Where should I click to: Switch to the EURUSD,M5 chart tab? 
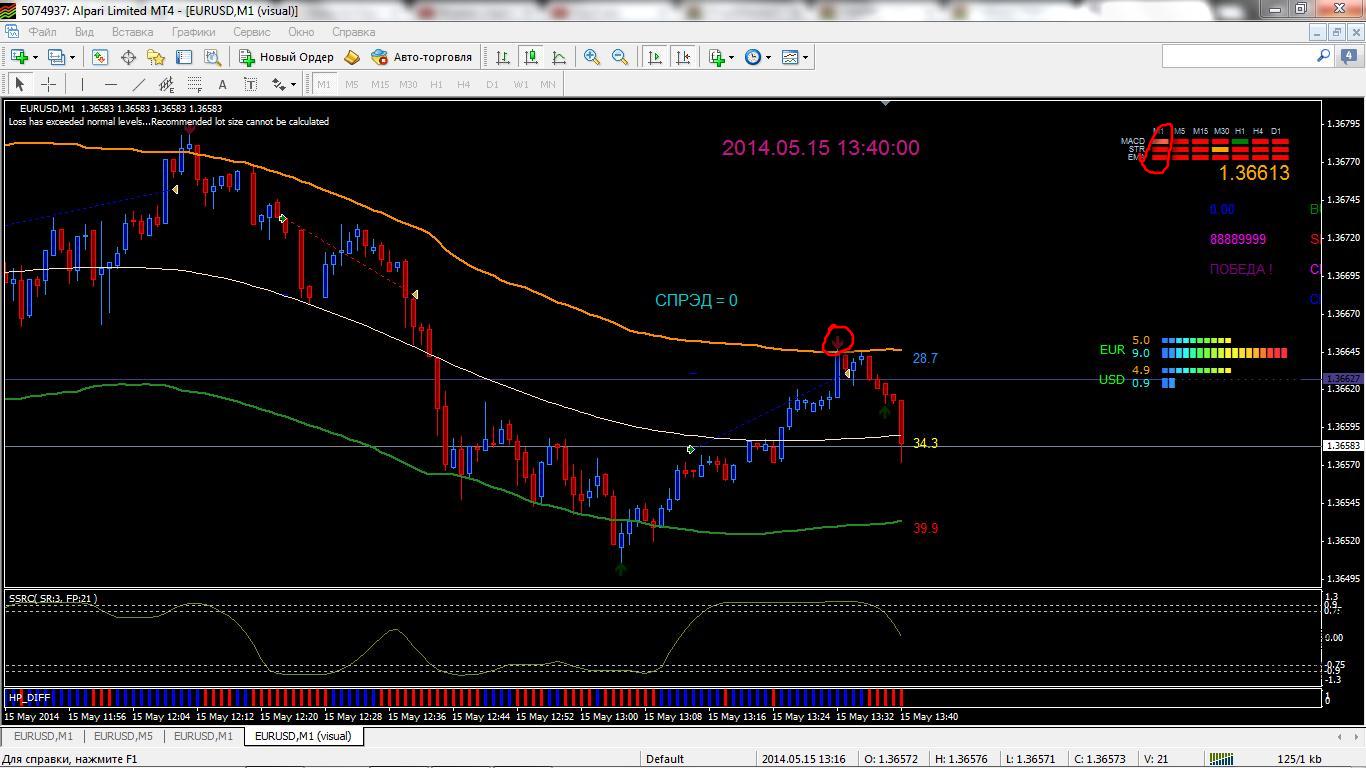pyautogui.click(x=123, y=736)
